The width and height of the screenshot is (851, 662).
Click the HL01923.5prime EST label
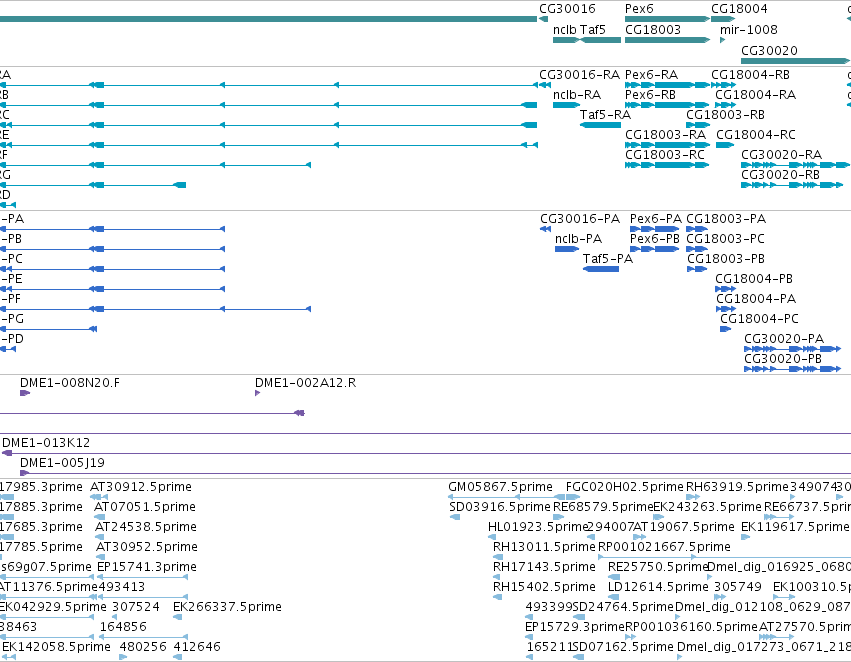538,527
